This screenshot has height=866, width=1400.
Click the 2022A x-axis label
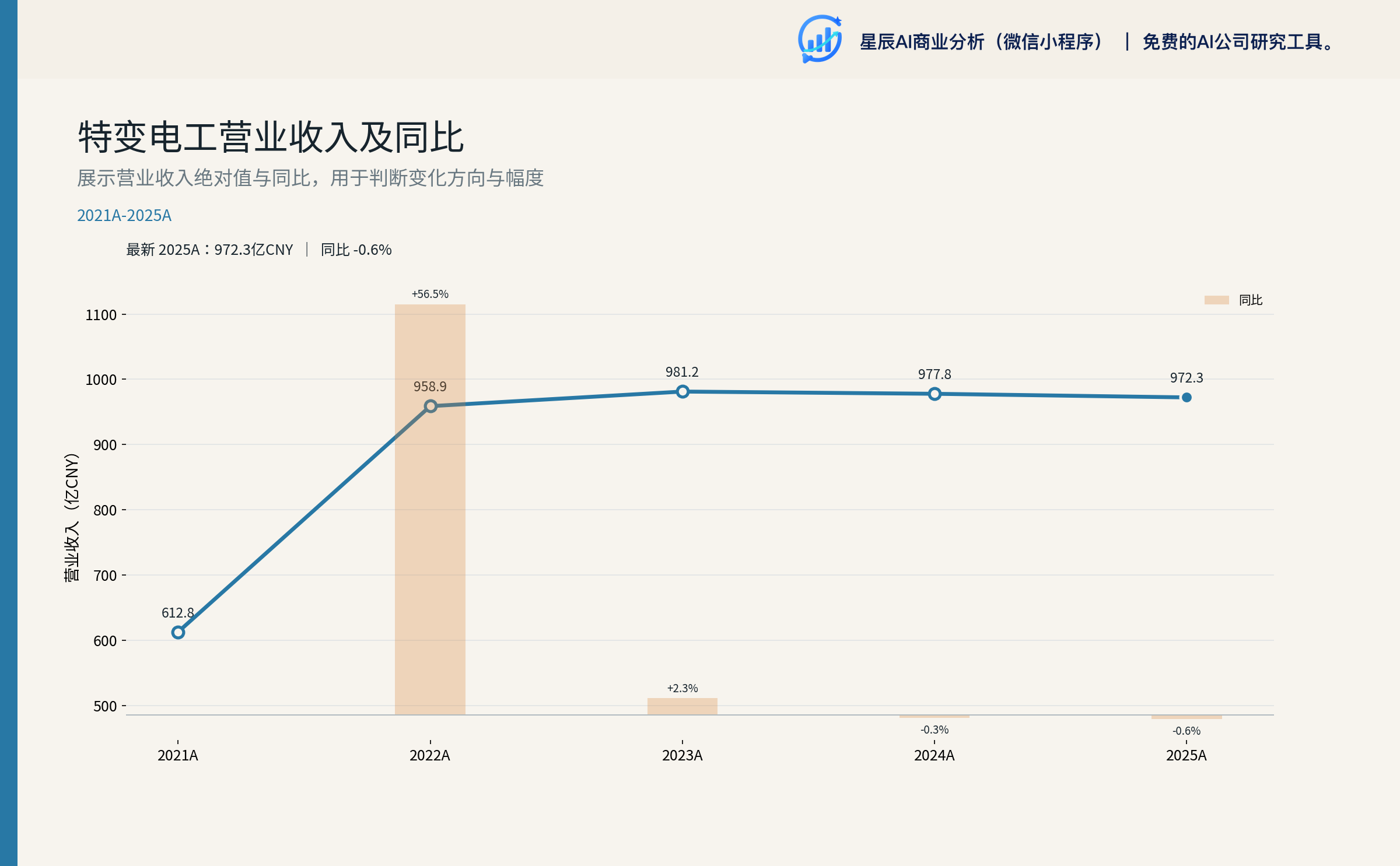coord(430,755)
